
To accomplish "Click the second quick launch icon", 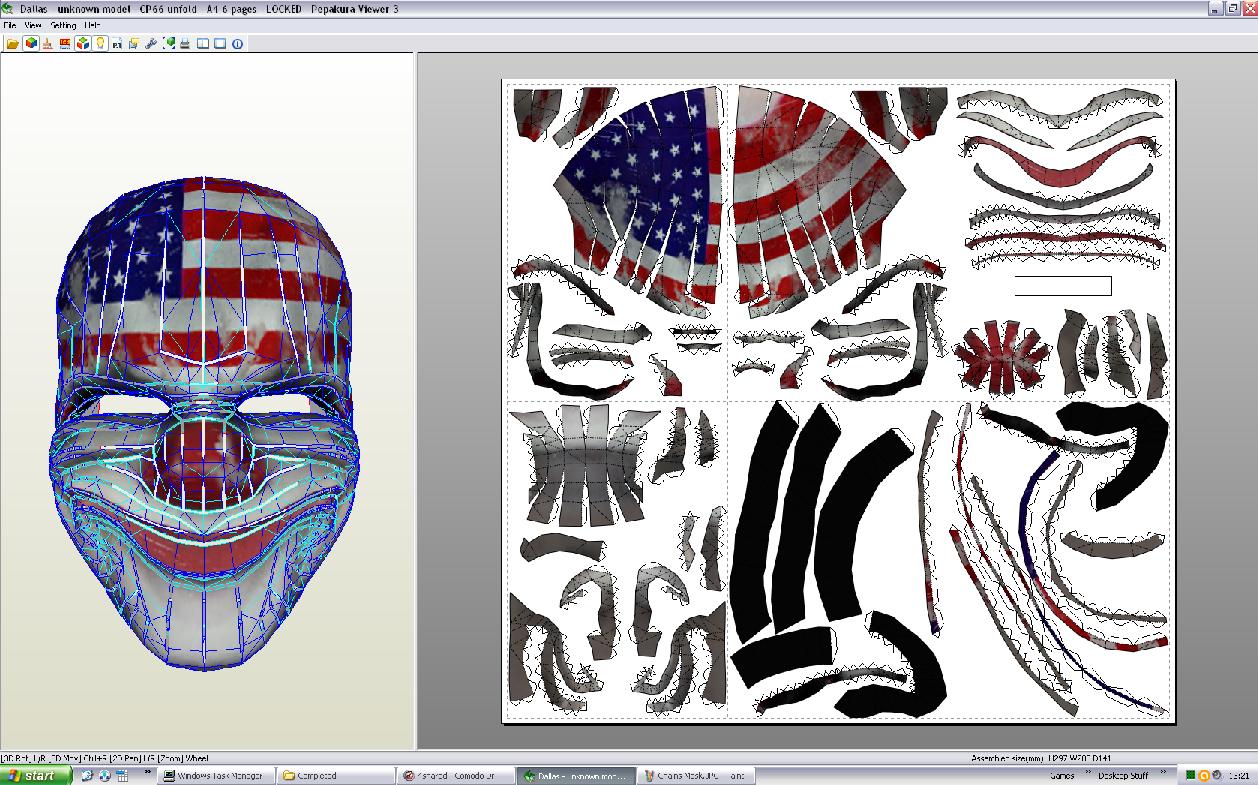I will pyautogui.click(x=105, y=775).
